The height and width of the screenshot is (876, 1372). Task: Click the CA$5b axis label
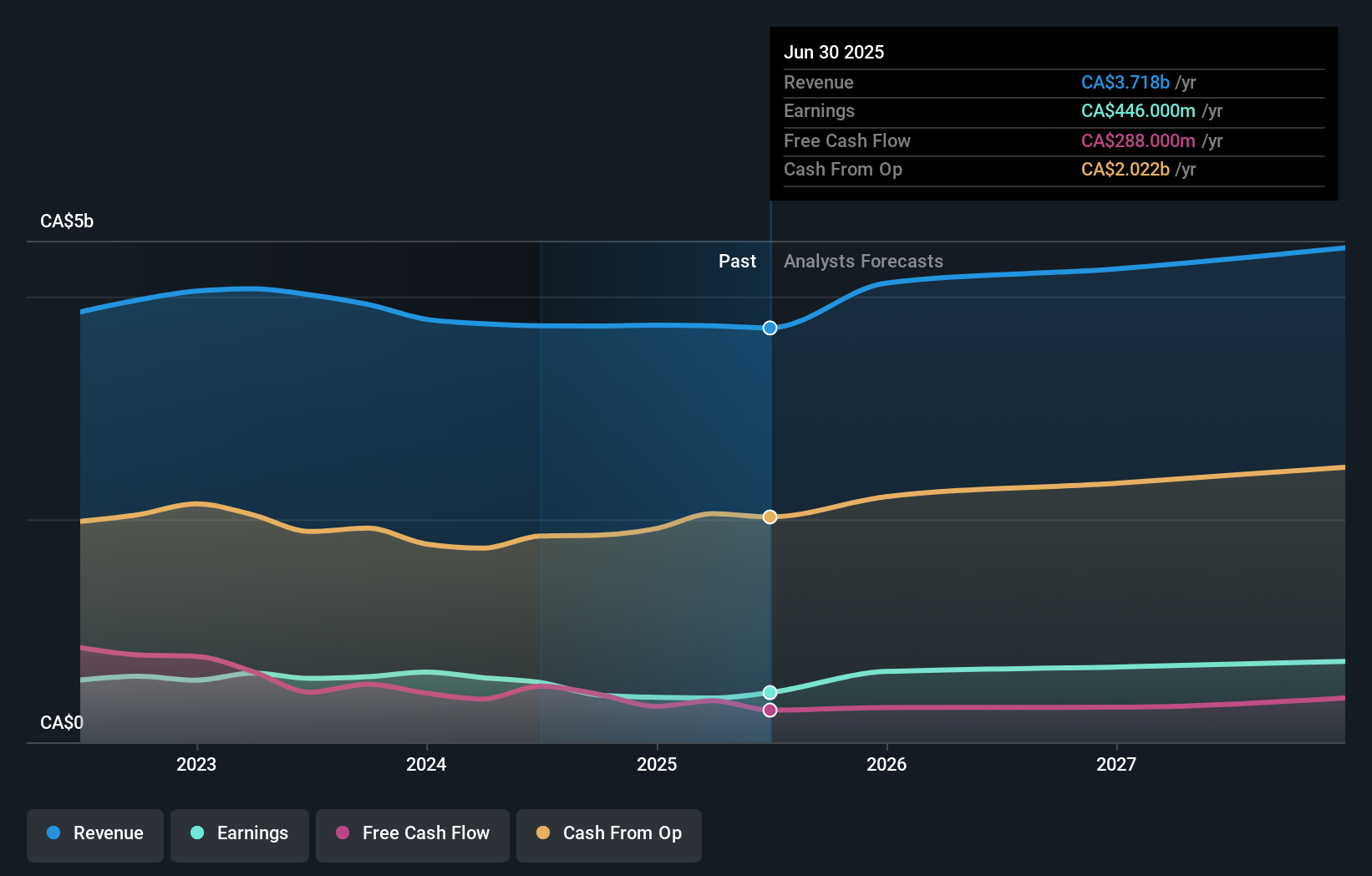[x=65, y=221]
